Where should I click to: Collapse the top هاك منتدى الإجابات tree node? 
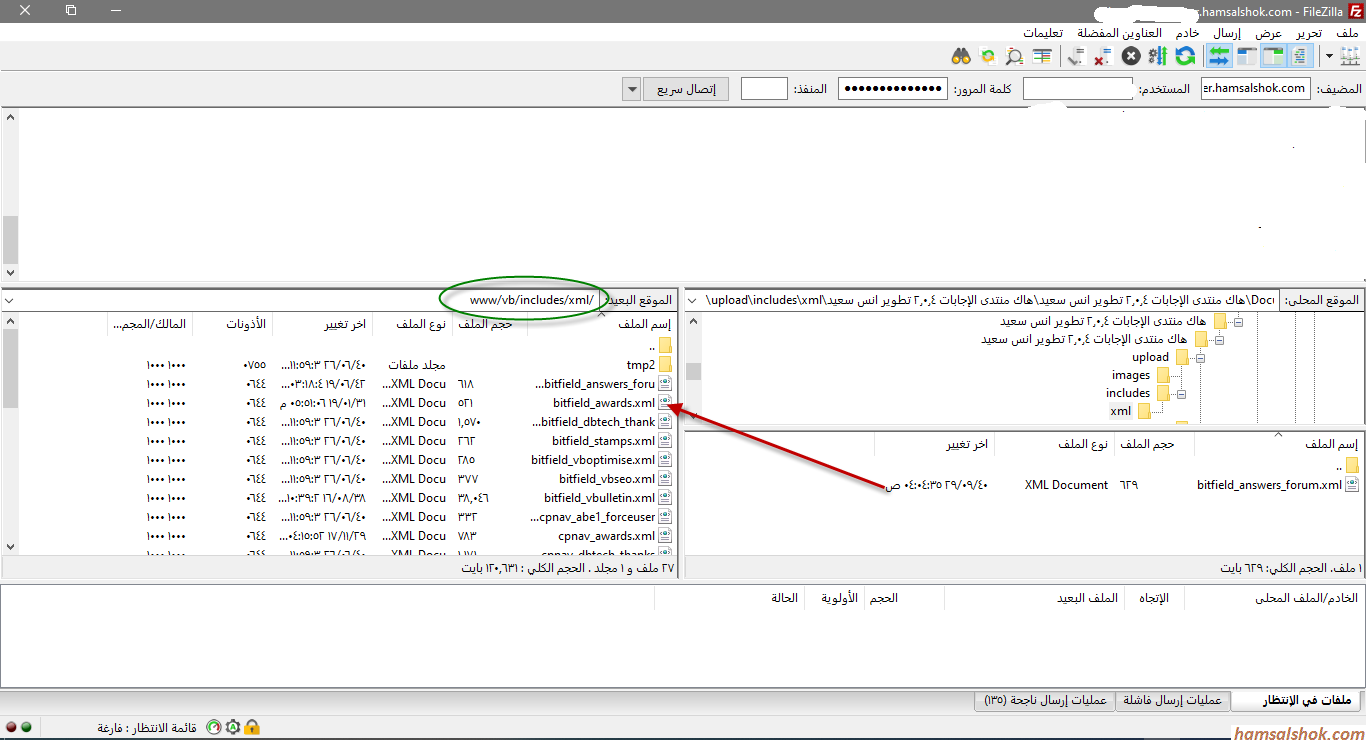tap(1238, 321)
